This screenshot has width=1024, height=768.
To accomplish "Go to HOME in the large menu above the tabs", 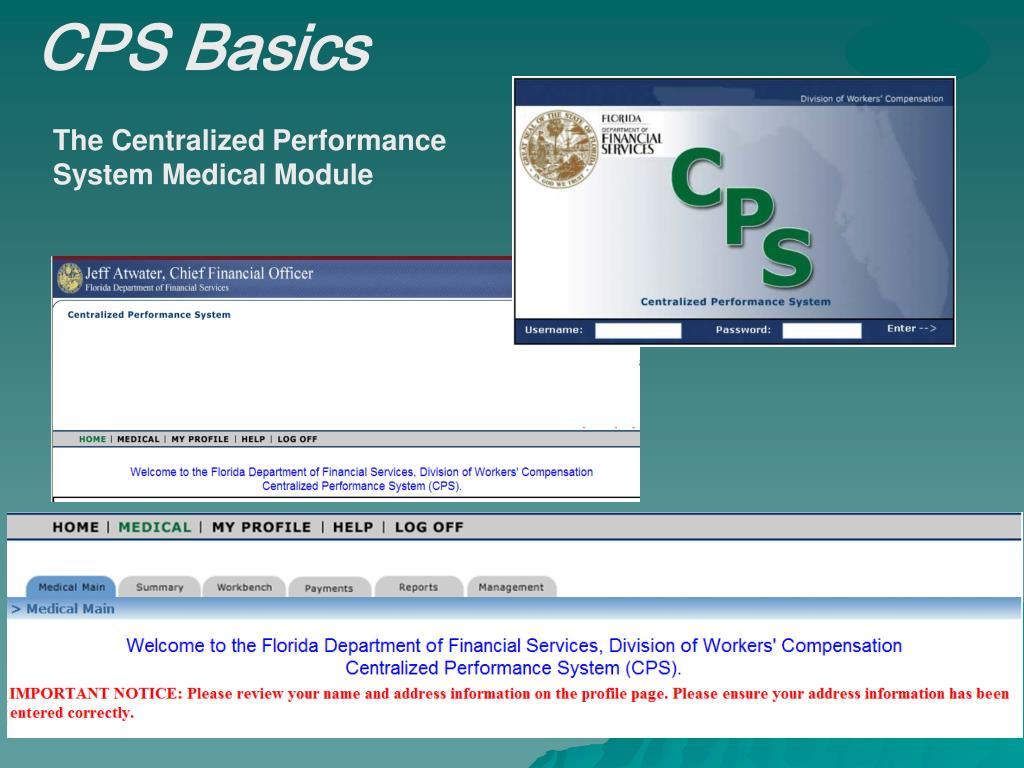I will (76, 528).
